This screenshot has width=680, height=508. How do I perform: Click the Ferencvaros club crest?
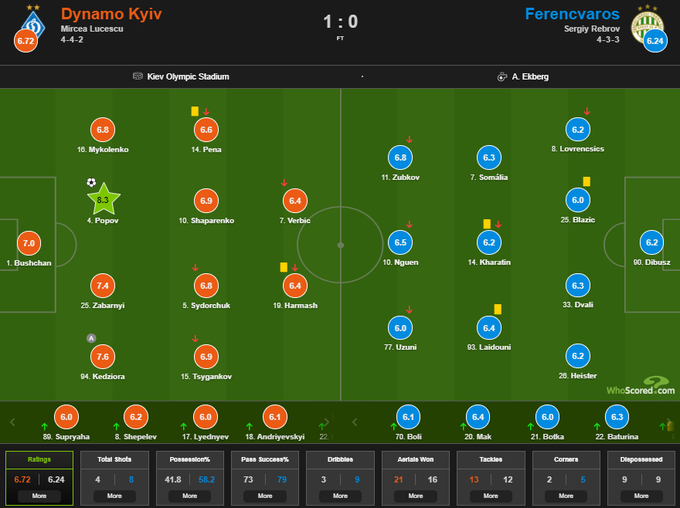point(646,18)
